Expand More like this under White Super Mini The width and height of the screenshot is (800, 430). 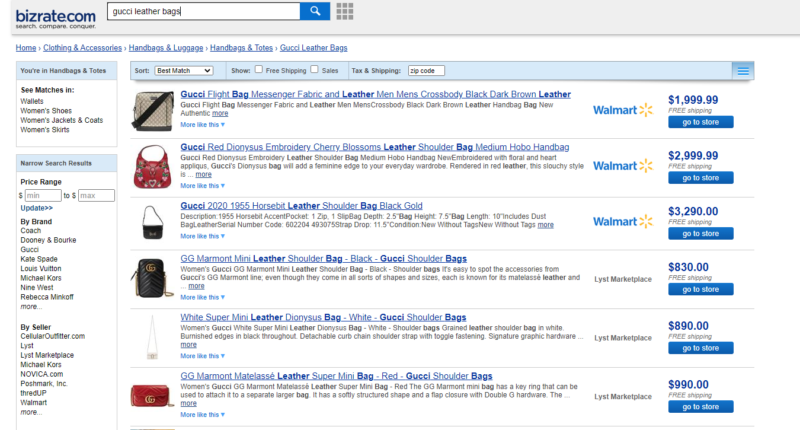point(202,356)
